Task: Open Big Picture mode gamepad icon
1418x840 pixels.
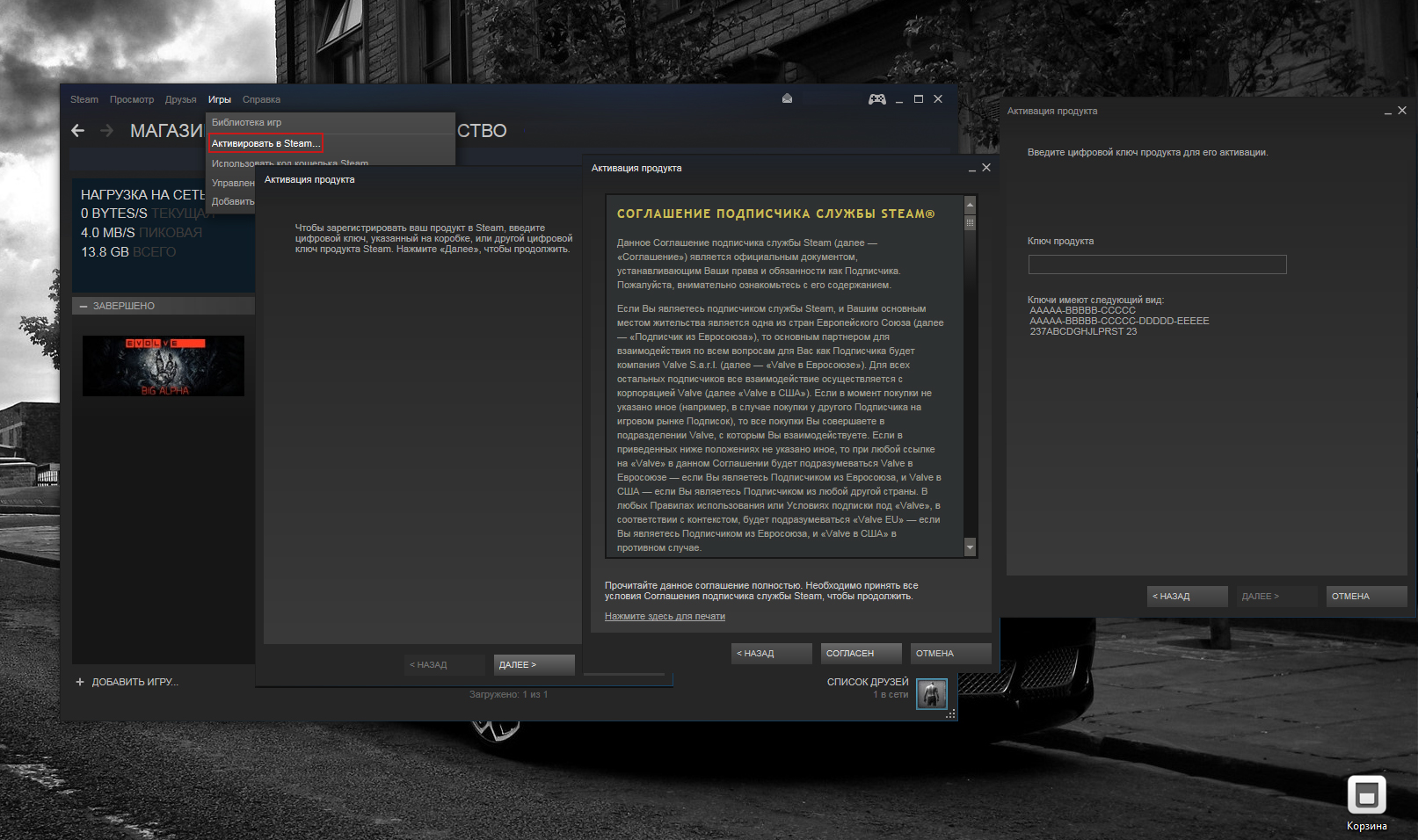Action: pyautogui.click(x=876, y=99)
